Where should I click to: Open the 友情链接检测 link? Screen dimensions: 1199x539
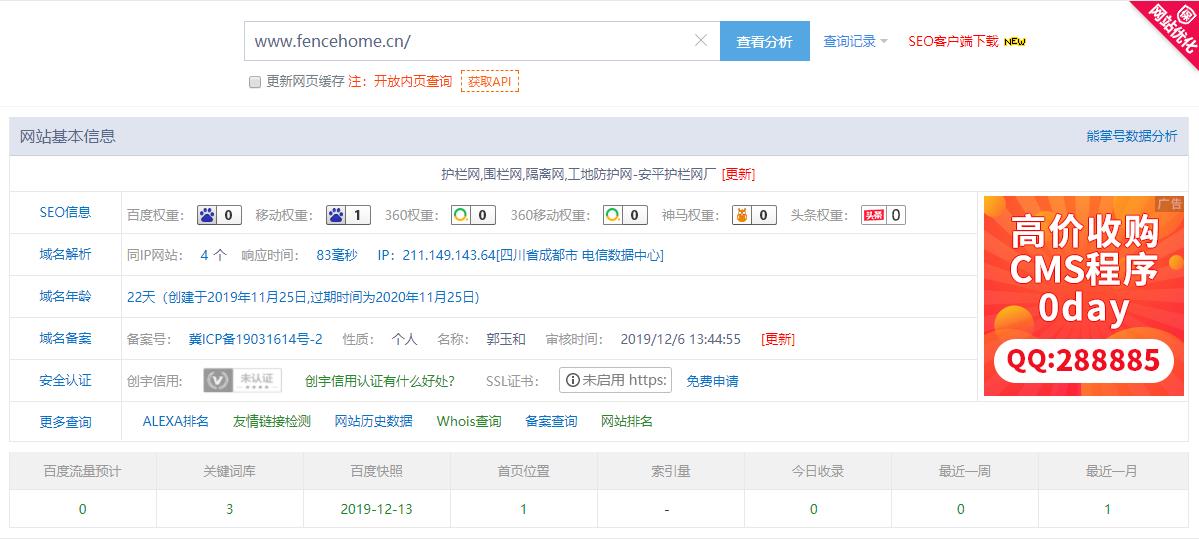click(x=271, y=421)
